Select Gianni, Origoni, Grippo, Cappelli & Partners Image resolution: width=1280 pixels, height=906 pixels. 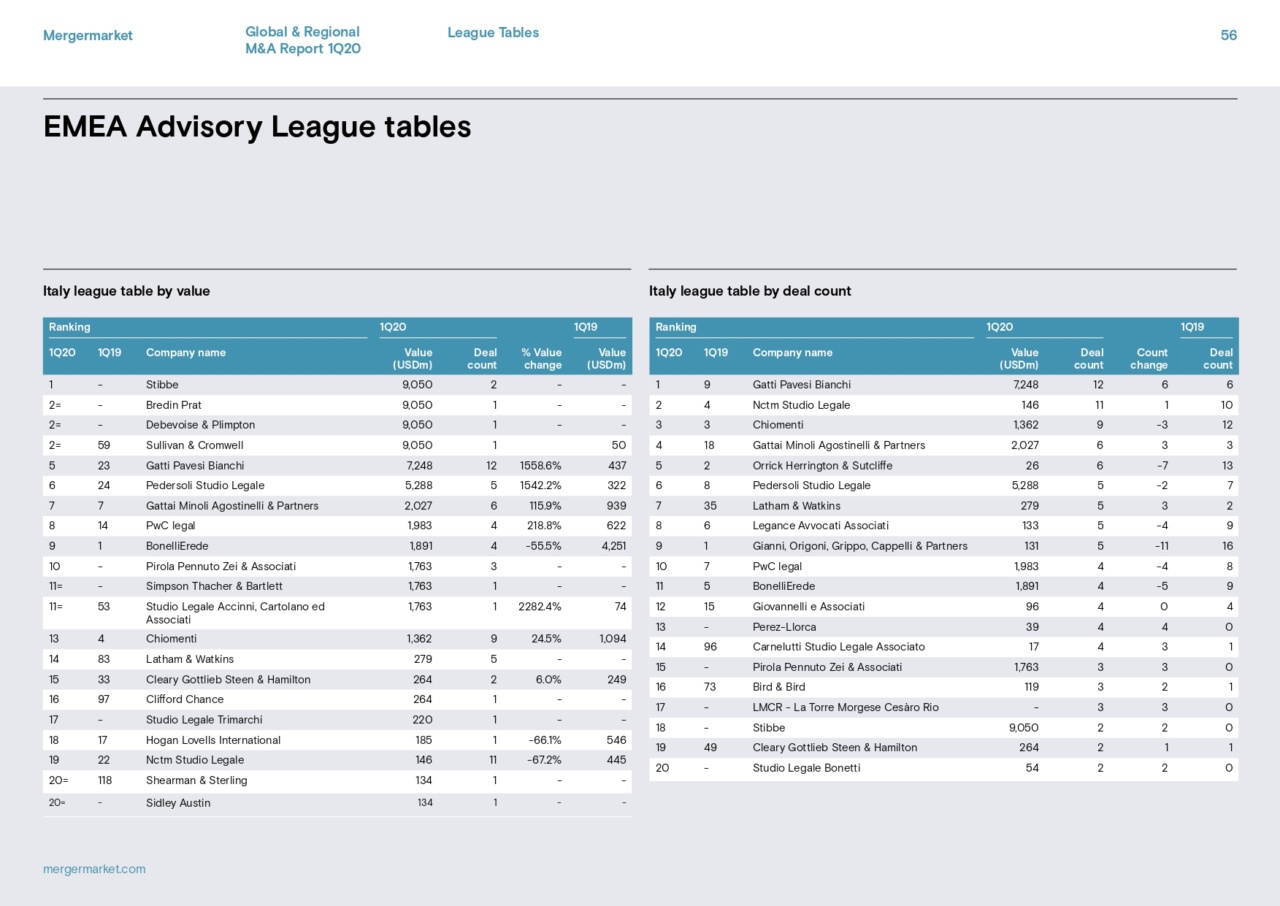(860, 546)
